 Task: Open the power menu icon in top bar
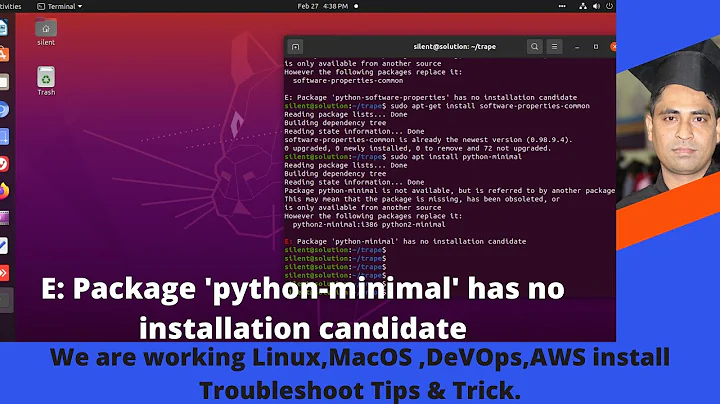tap(609, 6)
